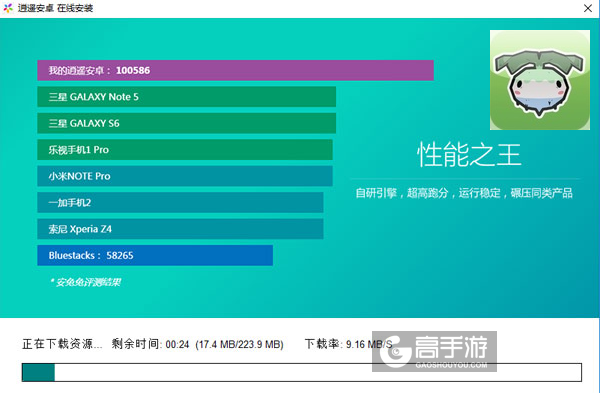Select the purple 我的逍遥安卓 100586 score bar
The height and width of the screenshot is (393, 600).
click(235, 70)
